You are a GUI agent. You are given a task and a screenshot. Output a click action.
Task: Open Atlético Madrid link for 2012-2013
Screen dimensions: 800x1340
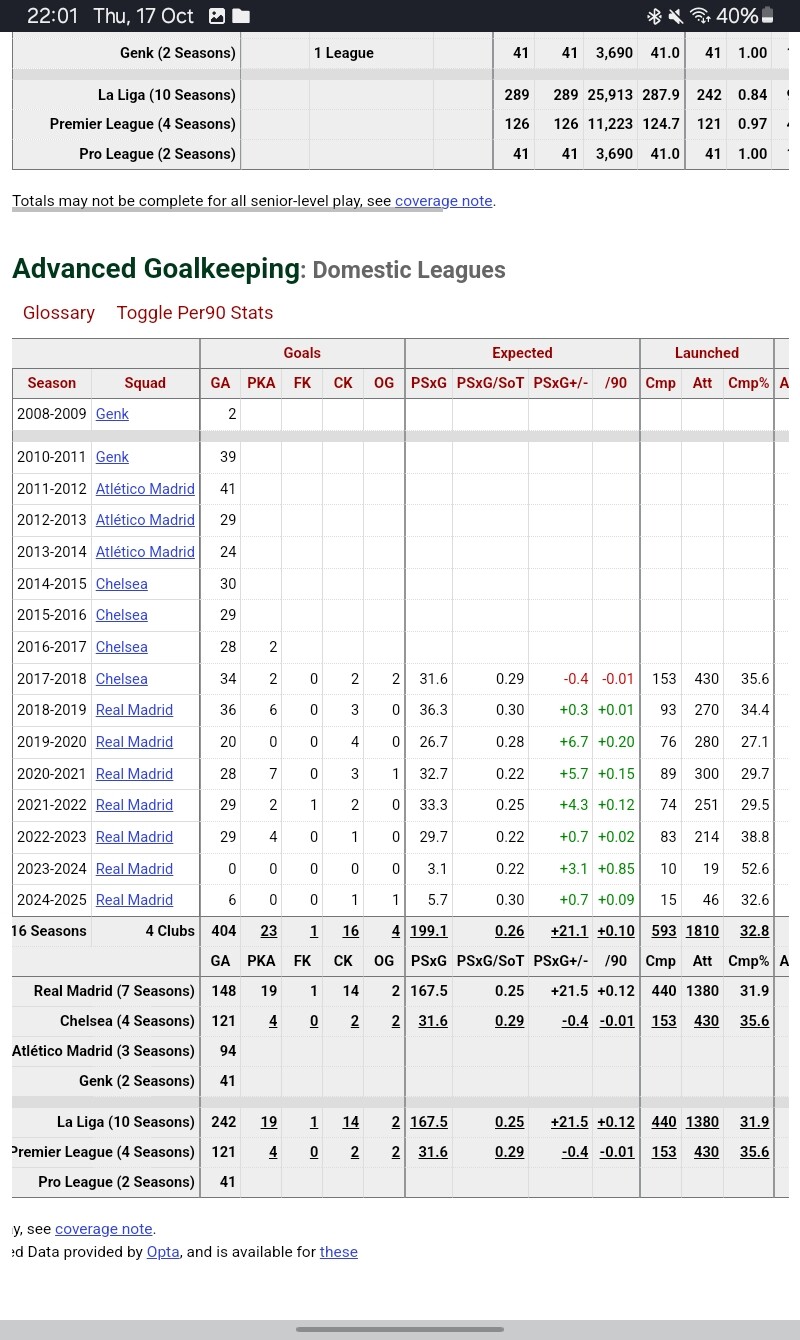tap(145, 520)
